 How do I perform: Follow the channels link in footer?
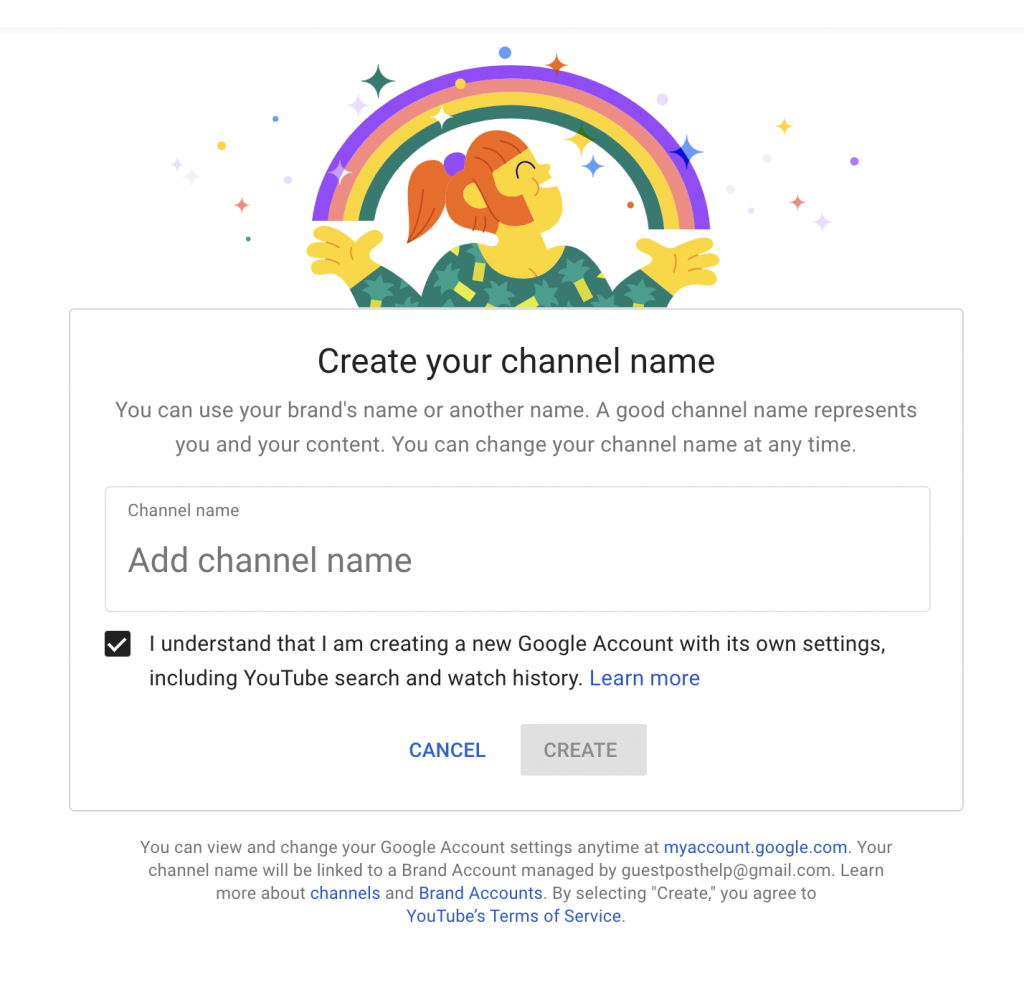(x=345, y=893)
